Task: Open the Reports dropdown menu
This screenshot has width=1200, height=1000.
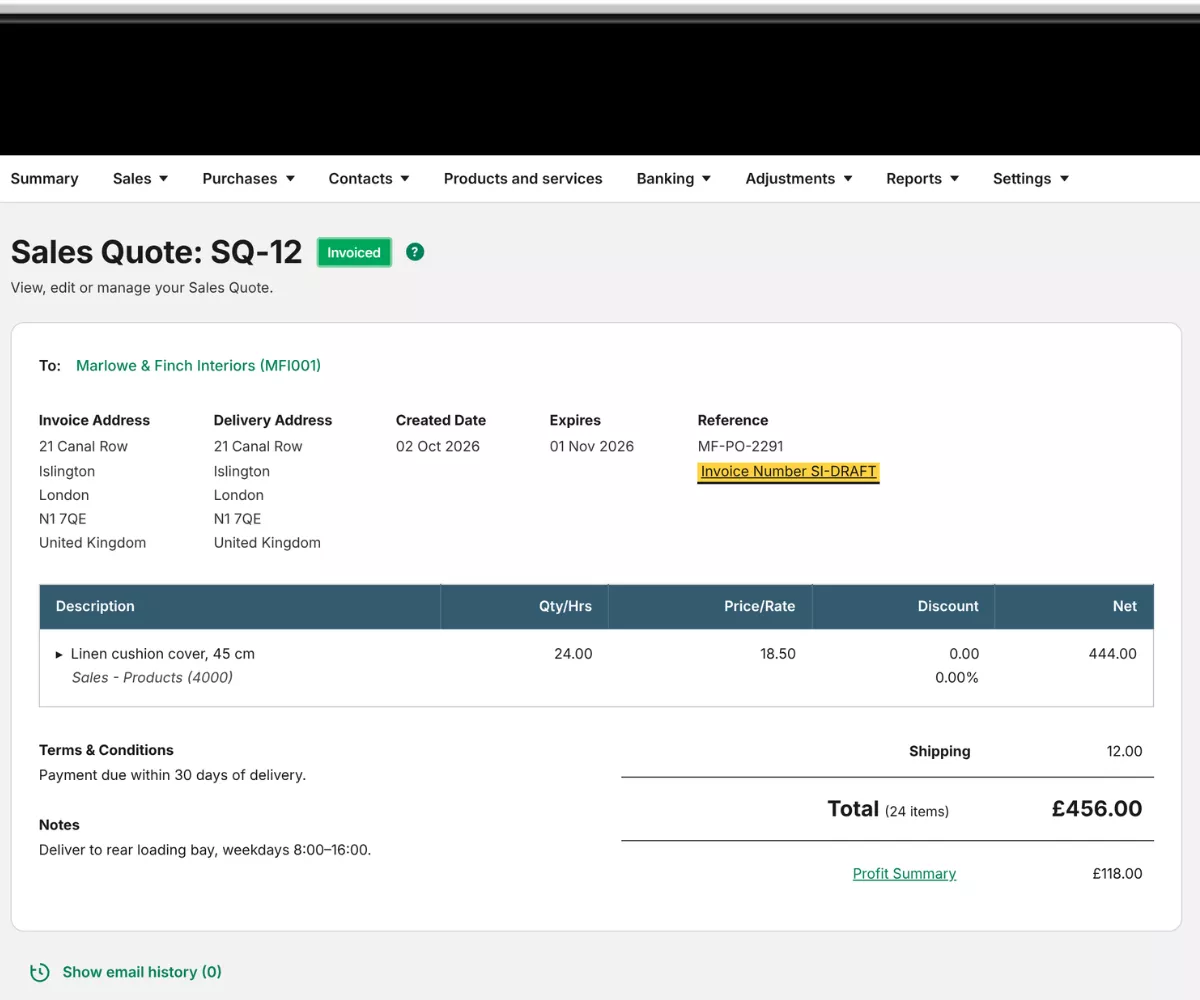Action: pyautogui.click(x=923, y=179)
